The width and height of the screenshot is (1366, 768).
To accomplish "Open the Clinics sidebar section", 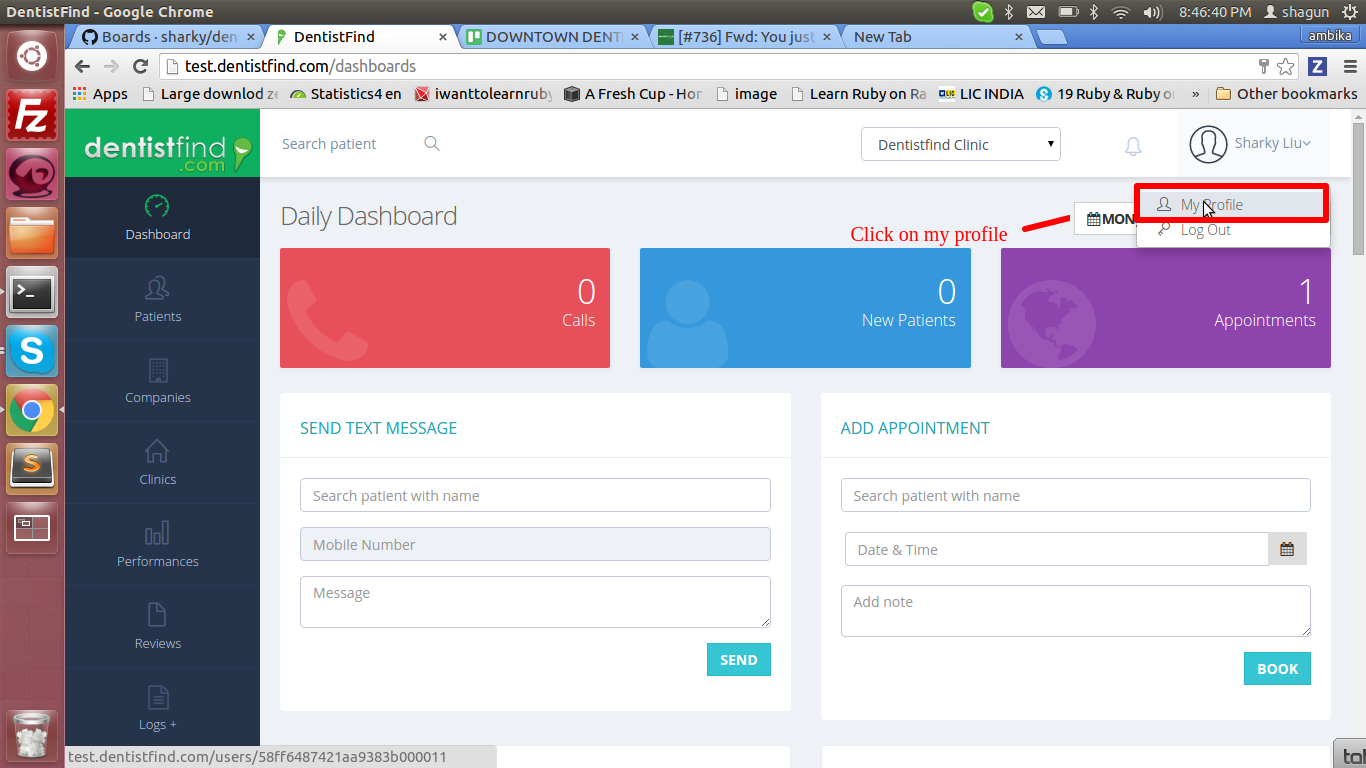I will [x=158, y=464].
